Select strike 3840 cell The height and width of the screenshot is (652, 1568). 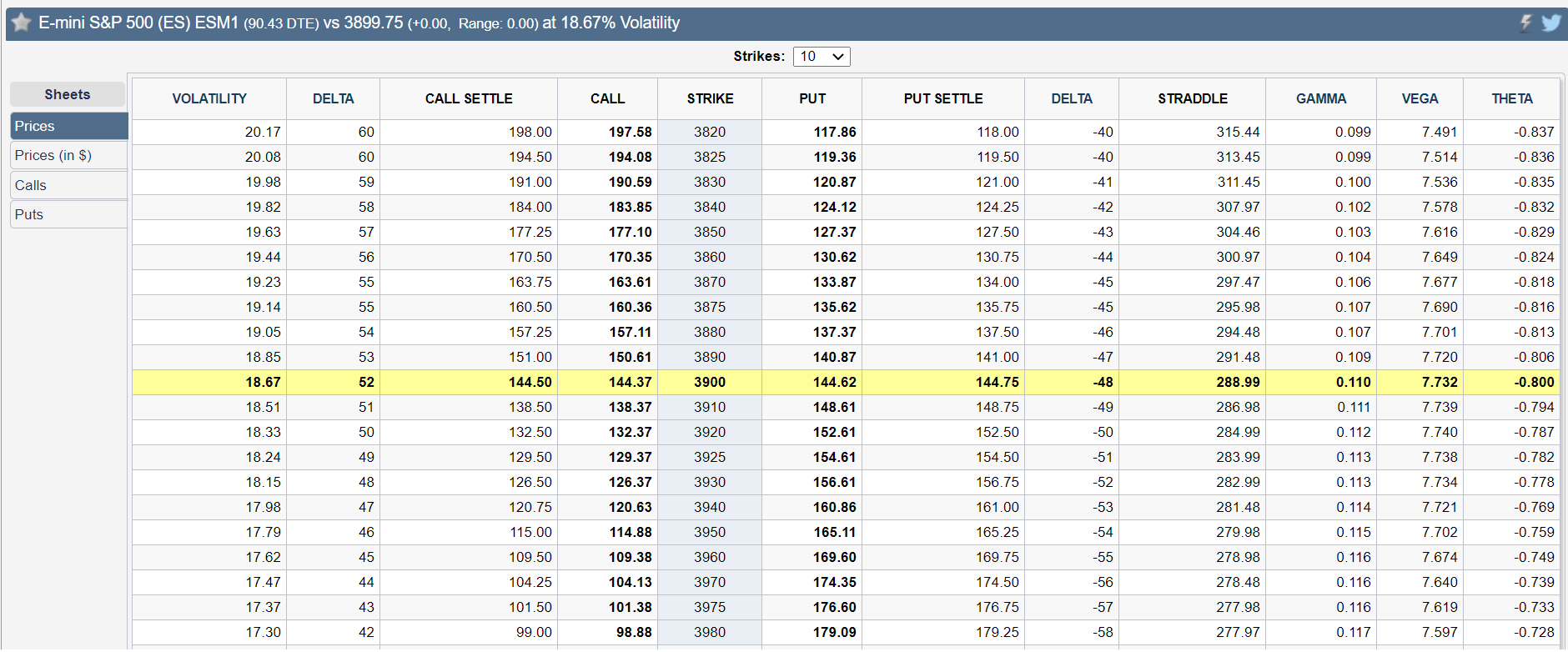[x=710, y=207]
